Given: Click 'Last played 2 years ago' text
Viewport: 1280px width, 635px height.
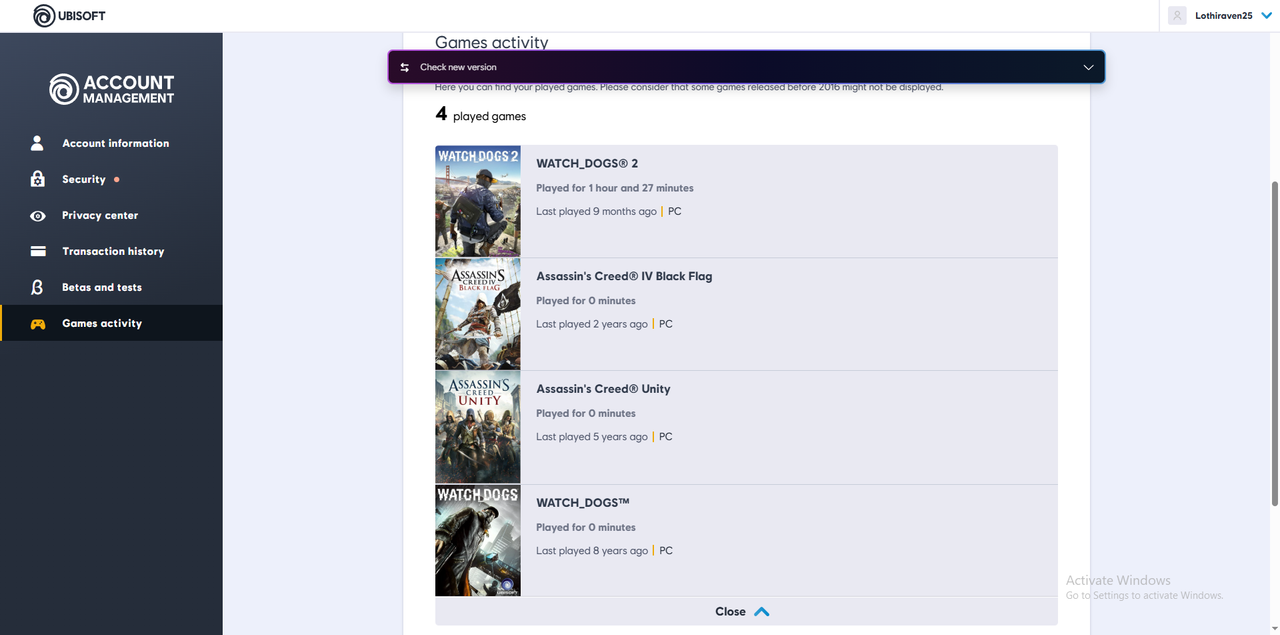Looking at the screenshot, I should 592,324.
